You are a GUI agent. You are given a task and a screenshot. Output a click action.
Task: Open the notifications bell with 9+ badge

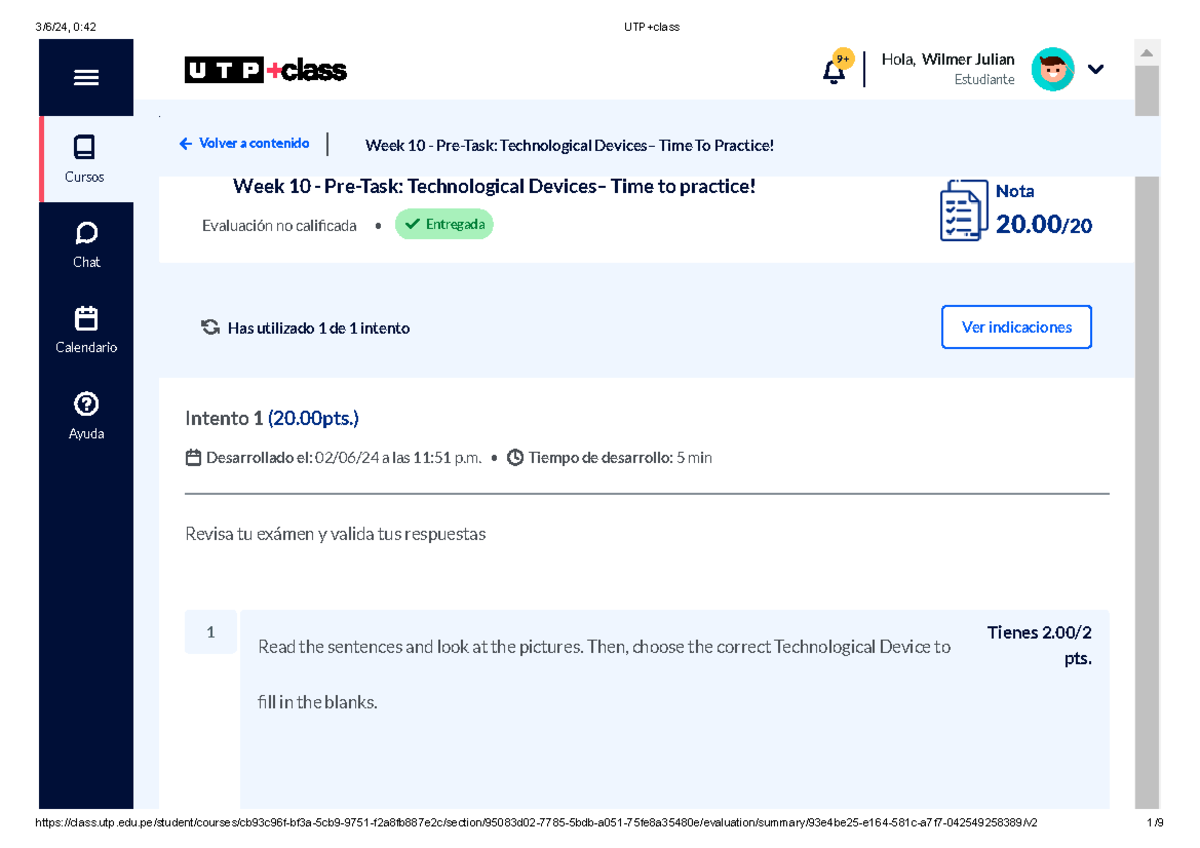click(x=833, y=68)
